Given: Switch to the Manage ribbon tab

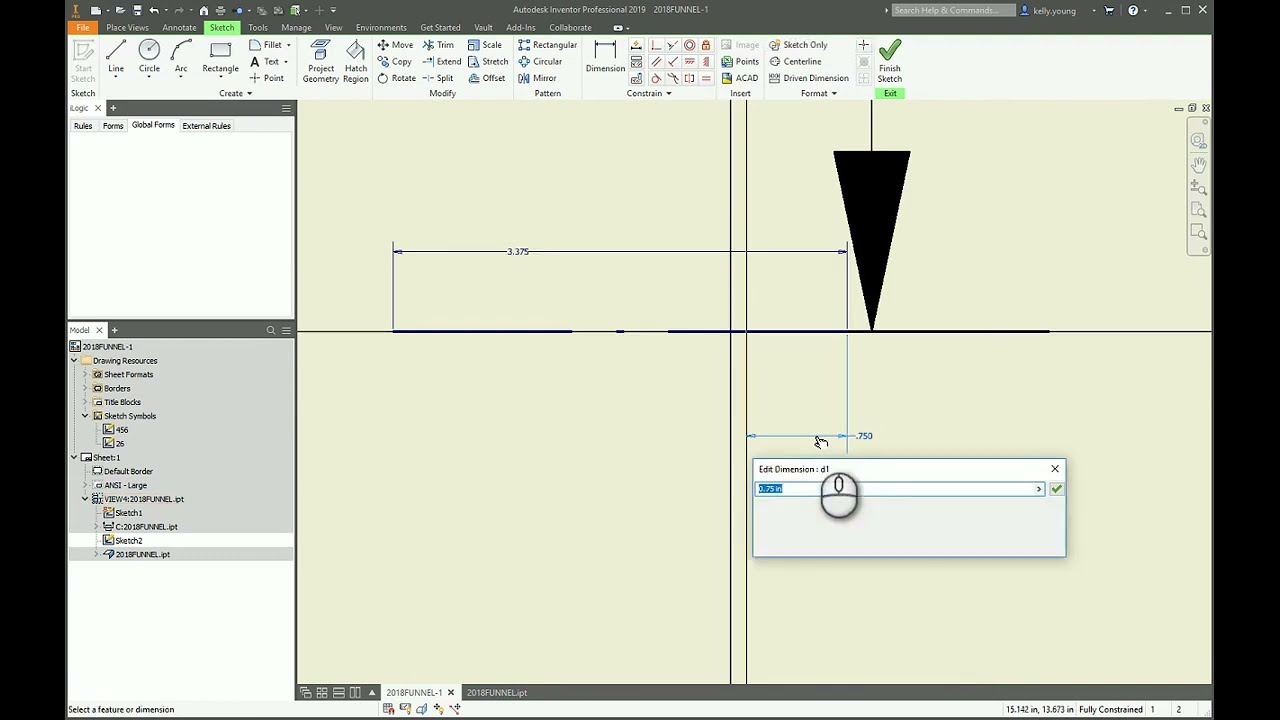Looking at the screenshot, I should click(296, 28).
